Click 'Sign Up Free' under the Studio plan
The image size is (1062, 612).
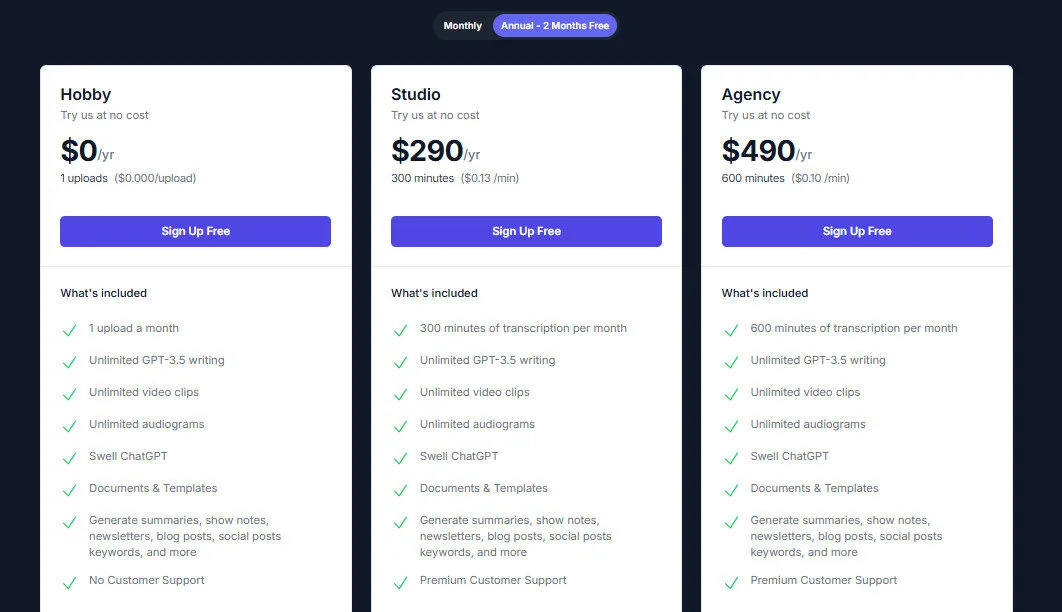(526, 231)
